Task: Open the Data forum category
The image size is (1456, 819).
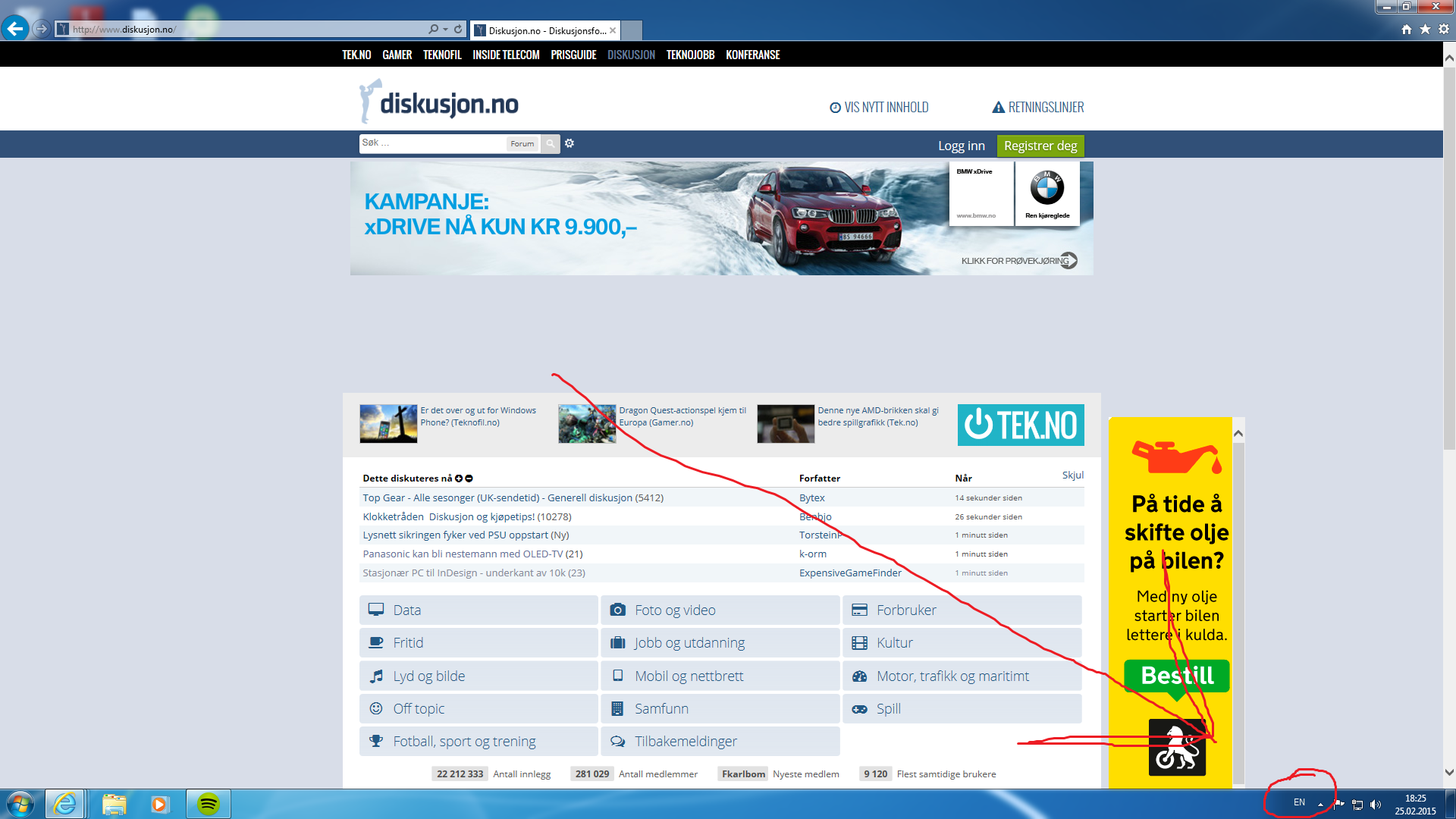Action: click(x=479, y=610)
